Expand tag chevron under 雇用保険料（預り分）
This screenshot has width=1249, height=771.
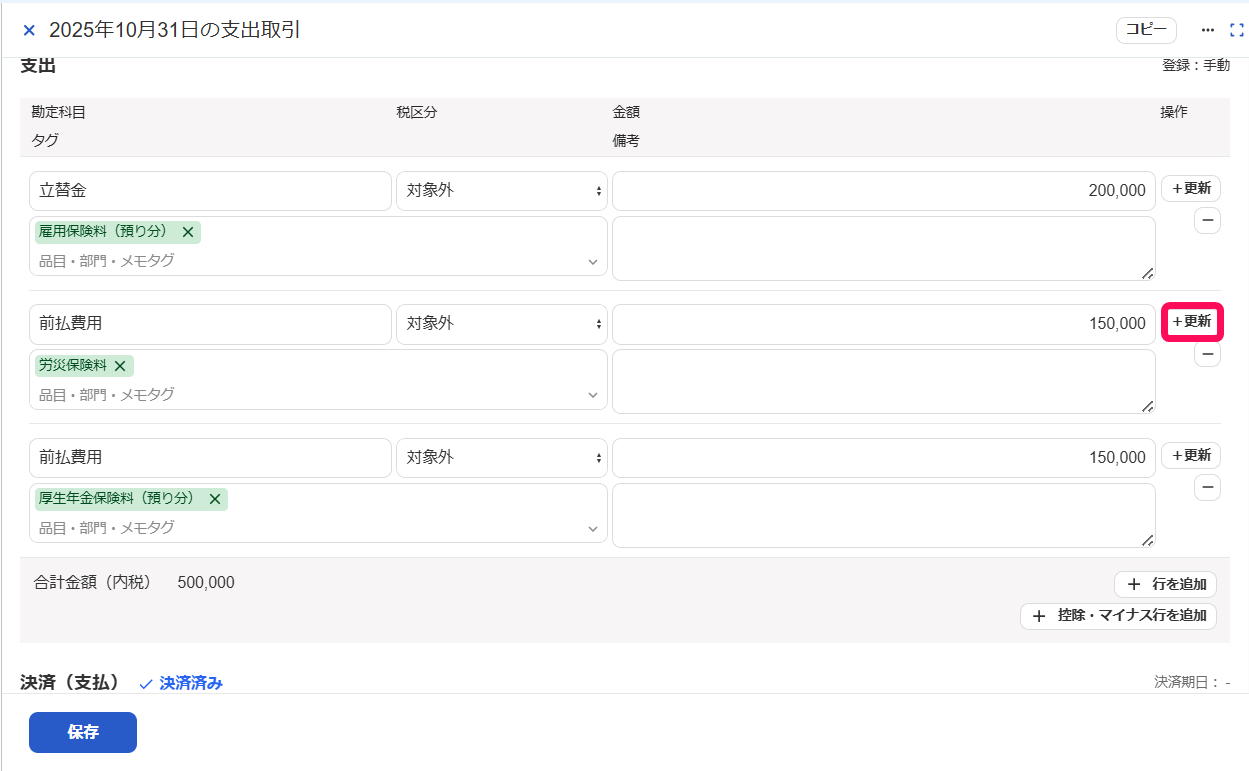click(x=593, y=262)
